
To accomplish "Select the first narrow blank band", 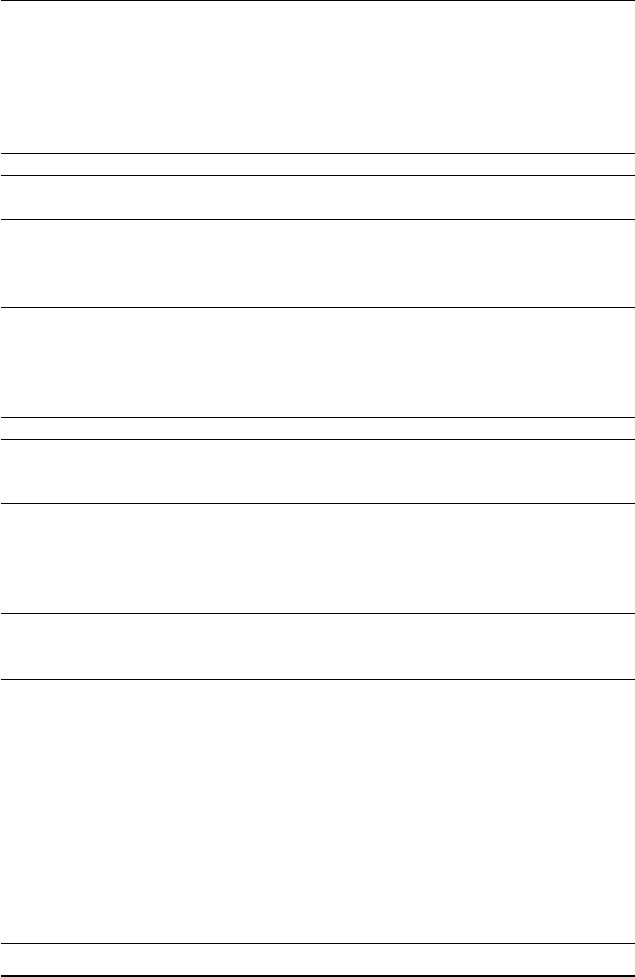I will 317,164.
